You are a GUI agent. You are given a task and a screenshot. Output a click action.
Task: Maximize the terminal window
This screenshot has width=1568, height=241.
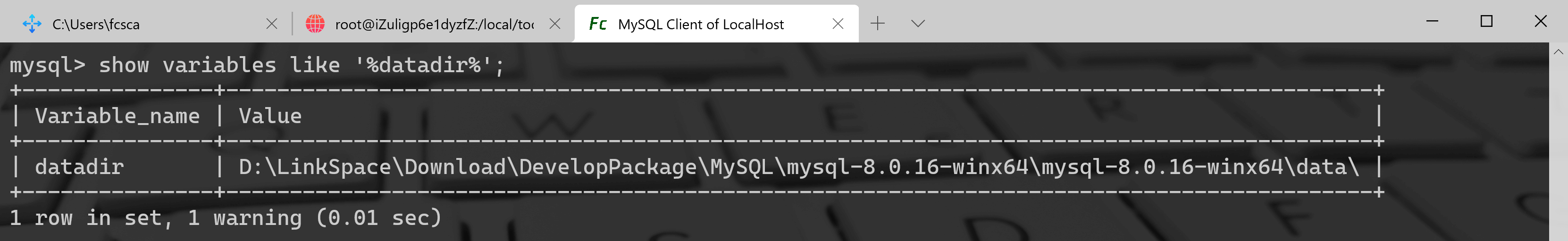tap(1486, 21)
